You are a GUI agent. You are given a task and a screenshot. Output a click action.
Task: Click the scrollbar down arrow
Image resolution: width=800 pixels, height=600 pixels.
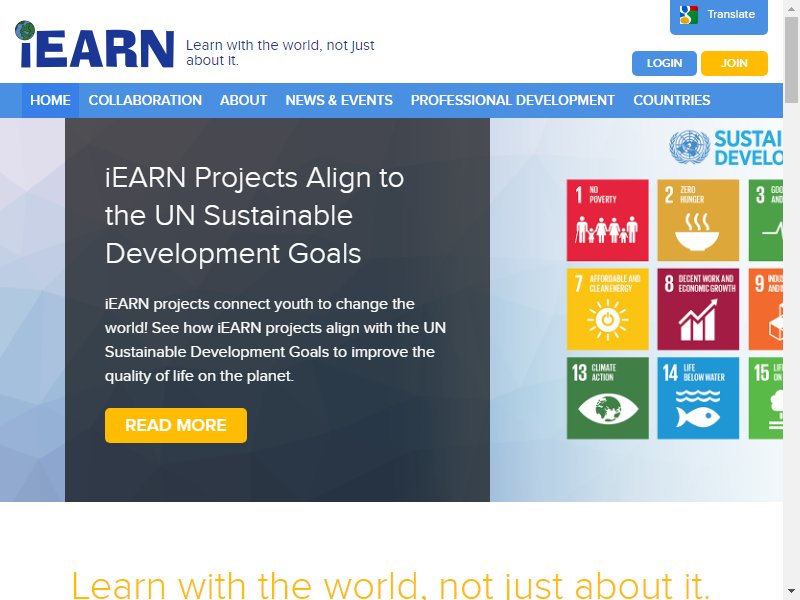click(792, 592)
